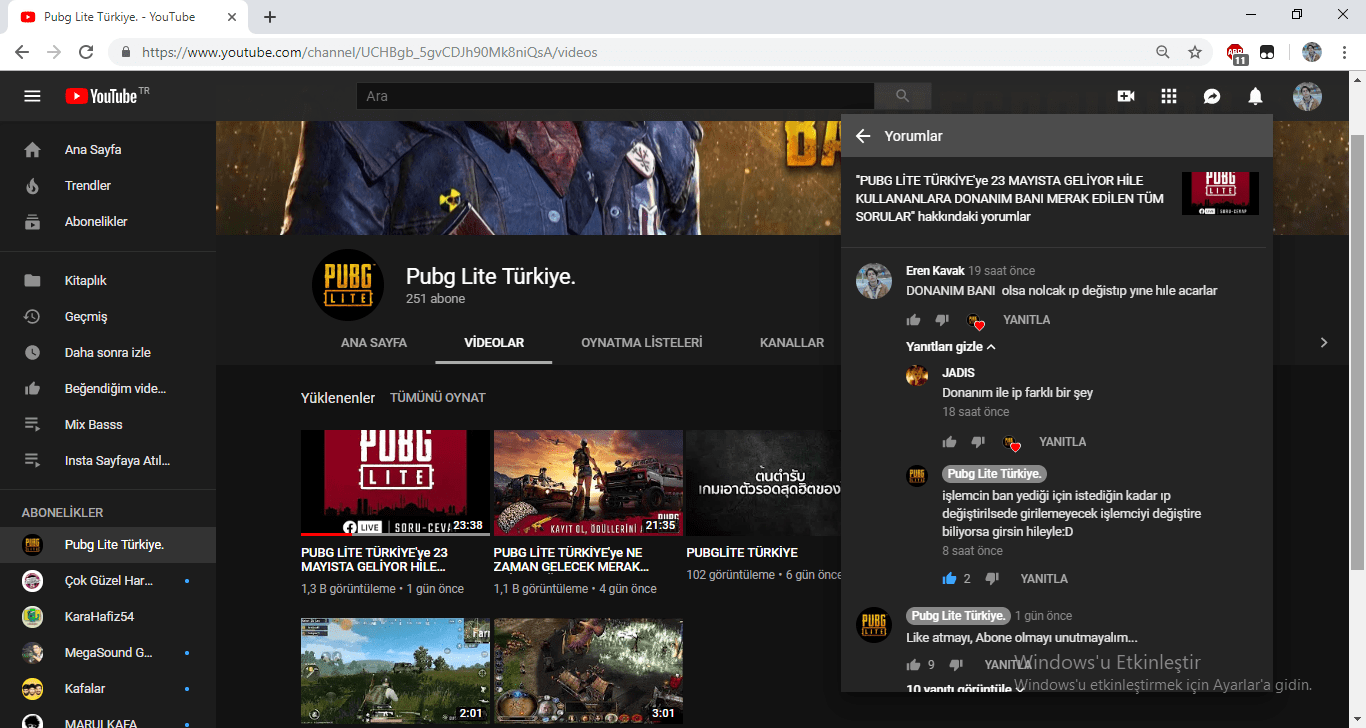This screenshot has height=728, width=1366.
Task: Open Kitaplık in the sidebar
Action: click(108, 281)
